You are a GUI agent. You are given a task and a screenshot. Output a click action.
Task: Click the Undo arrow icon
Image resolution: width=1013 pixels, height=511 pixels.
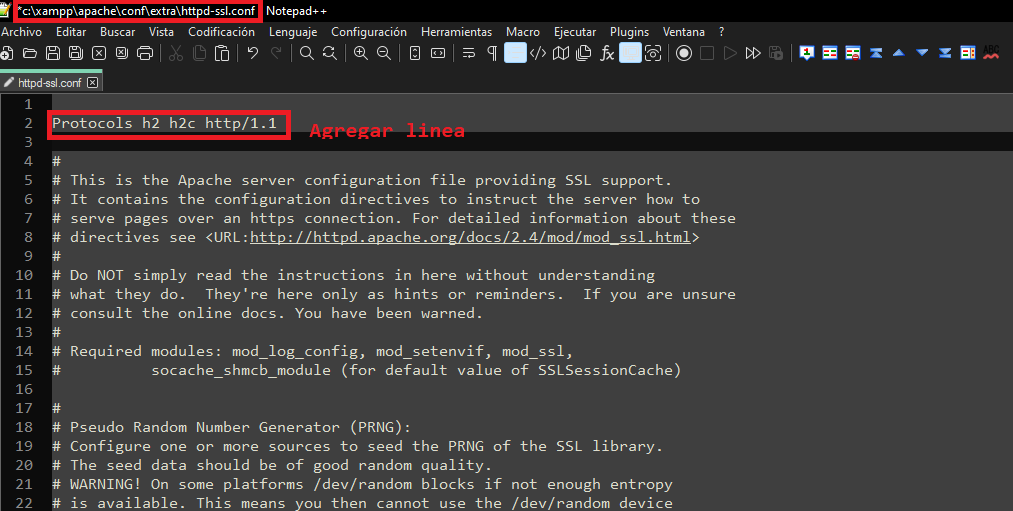click(253, 53)
